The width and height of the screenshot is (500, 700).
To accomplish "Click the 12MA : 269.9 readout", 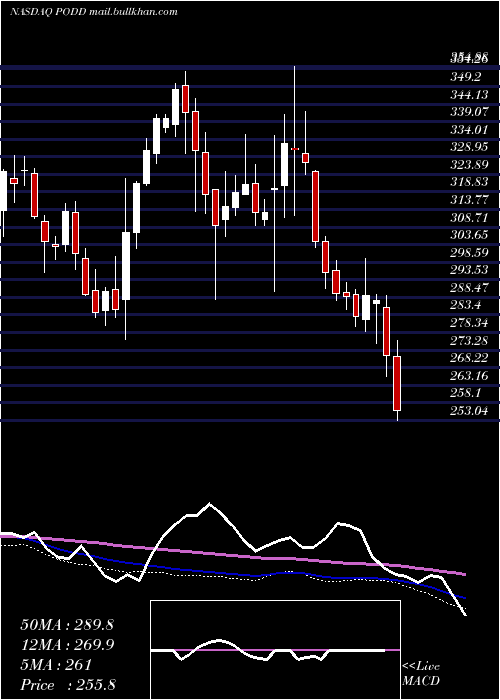I will pos(67,645).
